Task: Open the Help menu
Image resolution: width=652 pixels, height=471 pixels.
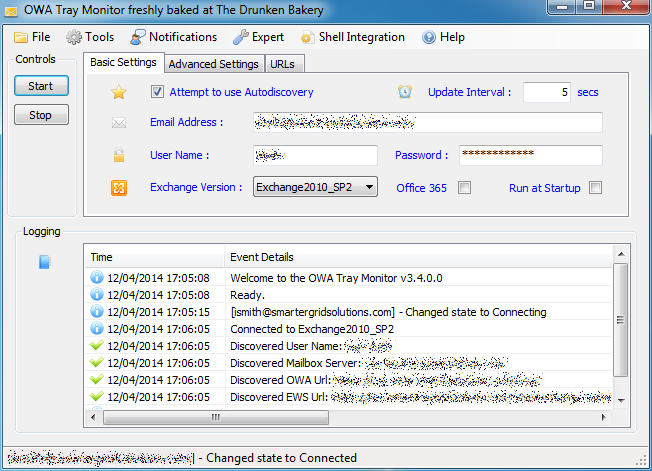Action: [x=443, y=37]
